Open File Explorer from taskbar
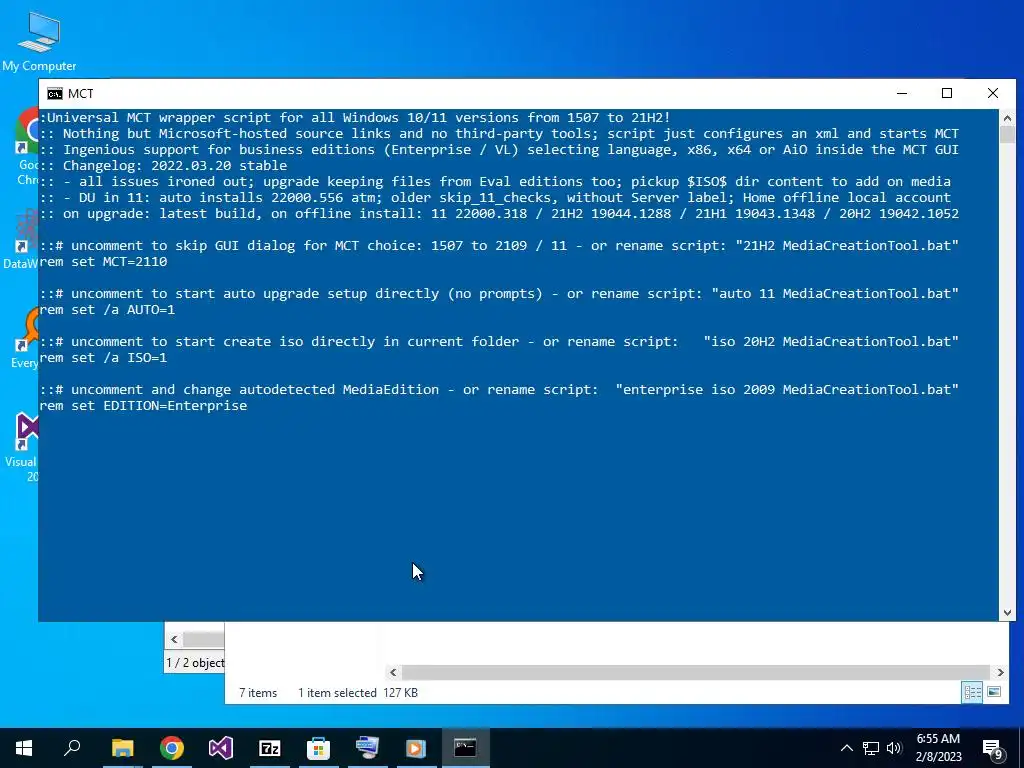The height and width of the screenshot is (768, 1024). 122,748
